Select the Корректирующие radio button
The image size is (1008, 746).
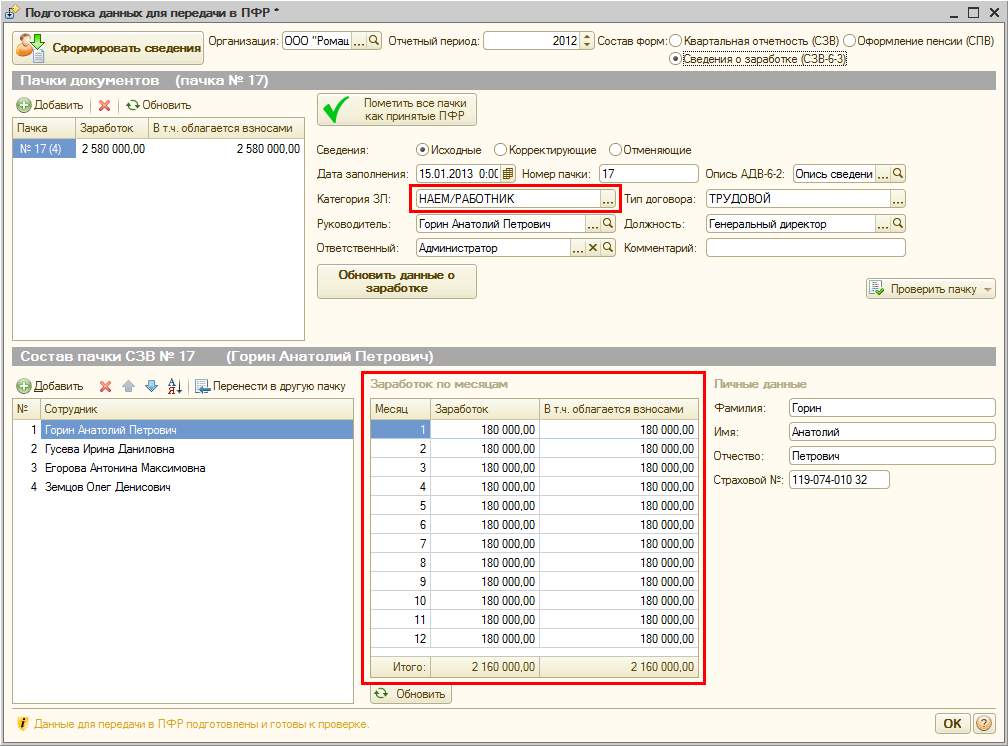(x=501, y=150)
